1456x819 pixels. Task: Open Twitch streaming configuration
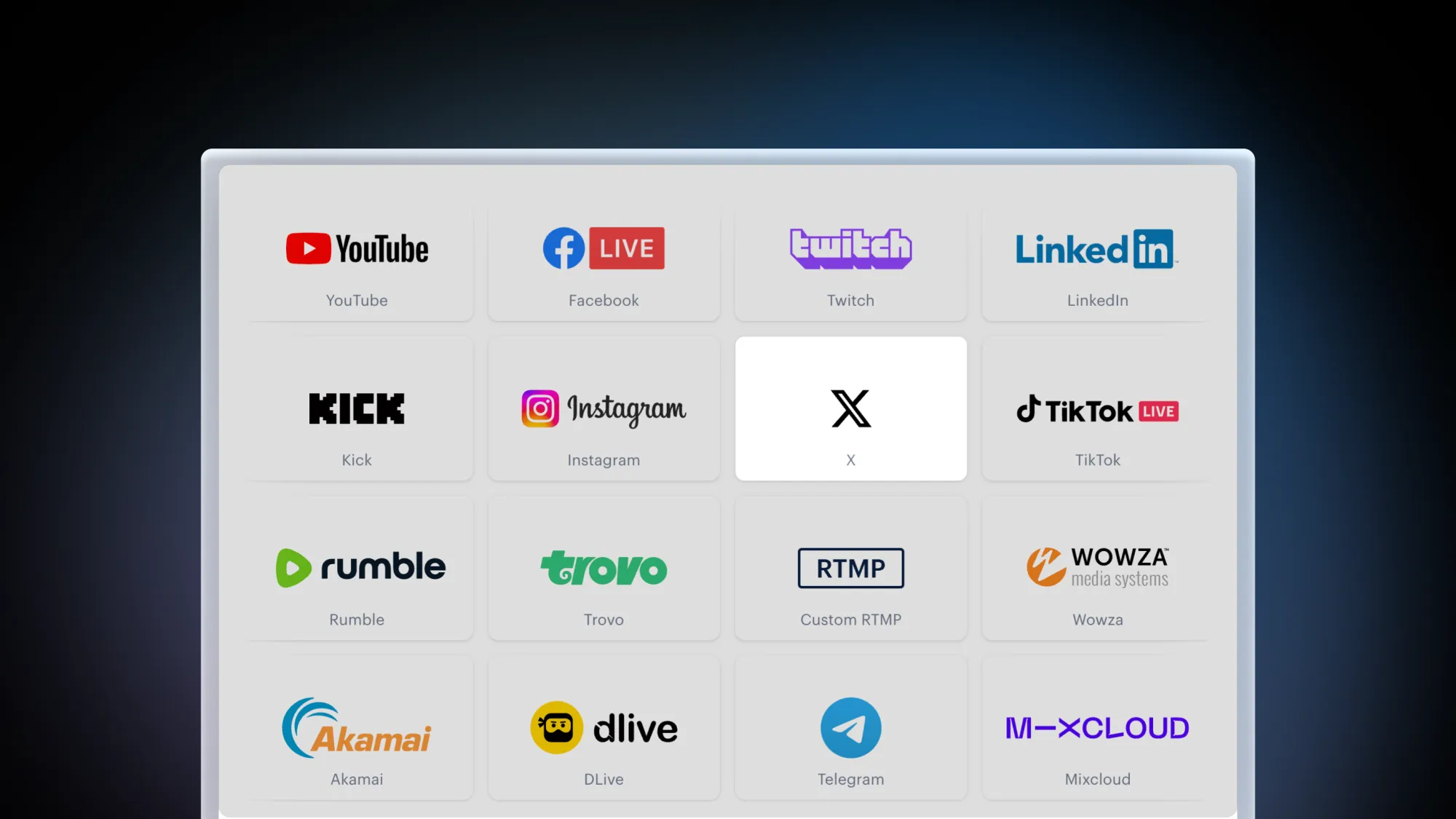[x=851, y=263]
